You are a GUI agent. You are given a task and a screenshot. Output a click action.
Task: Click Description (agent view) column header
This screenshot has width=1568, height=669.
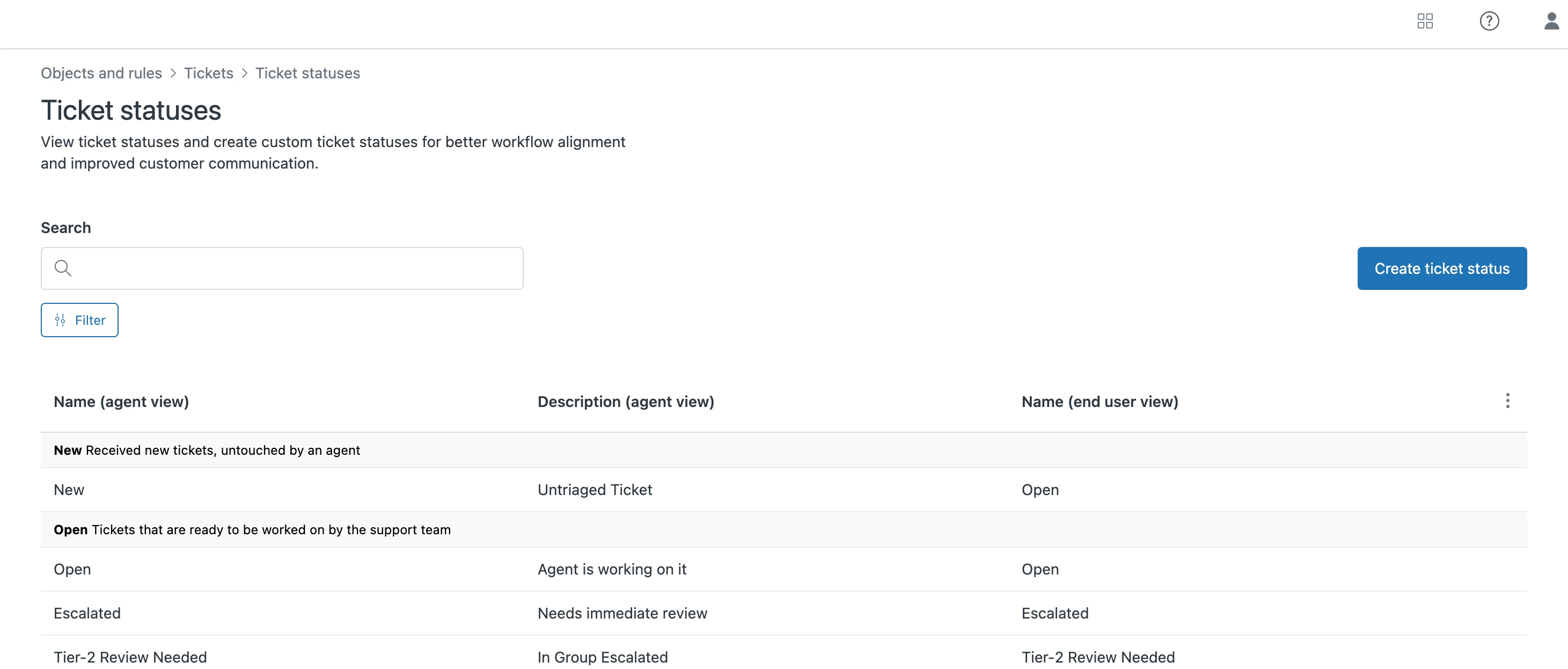625,402
